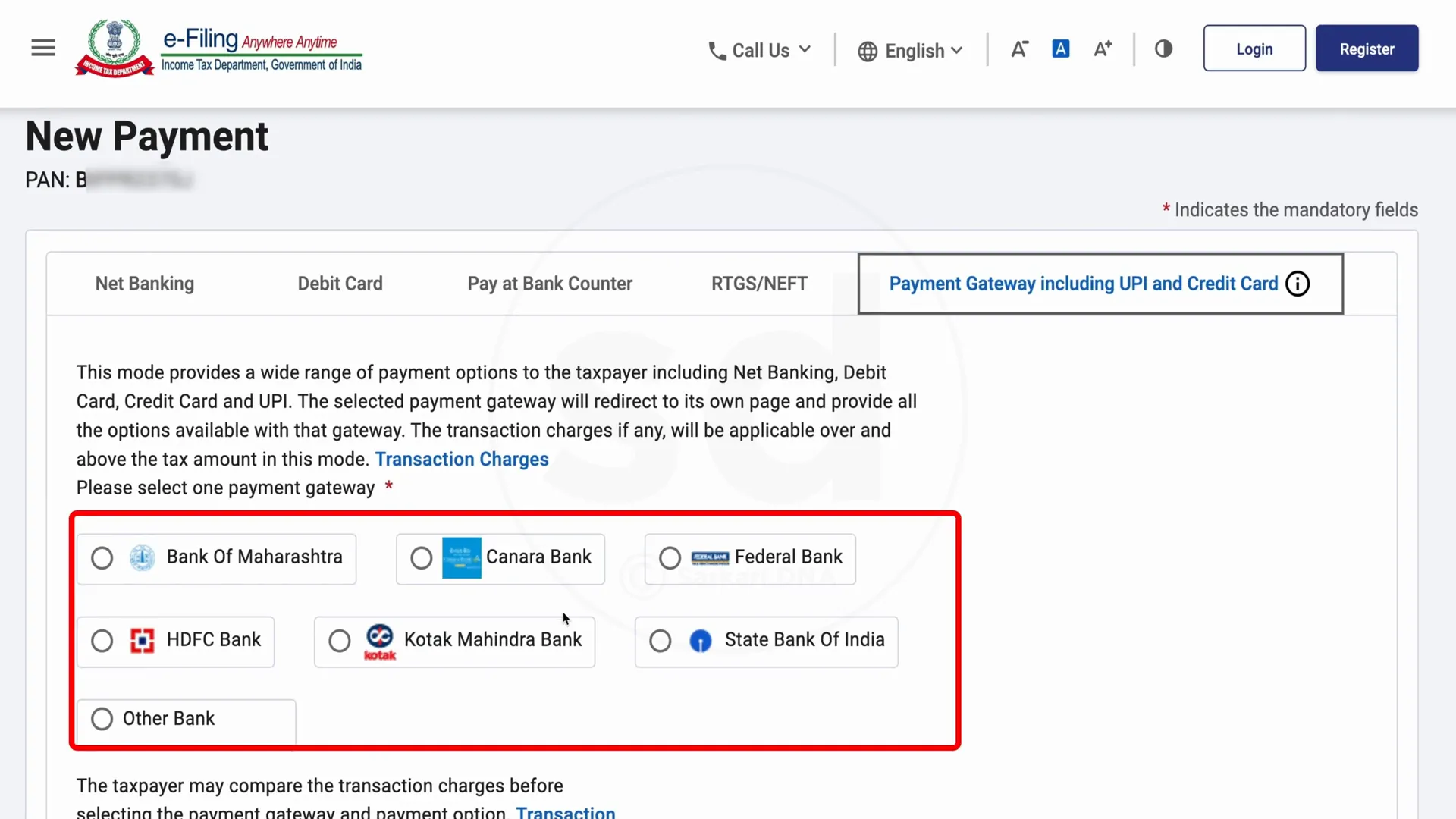The height and width of the screenshot is (819, 1456).
Task: Open the Transaction Charges link in description
Action: [462, 460]
